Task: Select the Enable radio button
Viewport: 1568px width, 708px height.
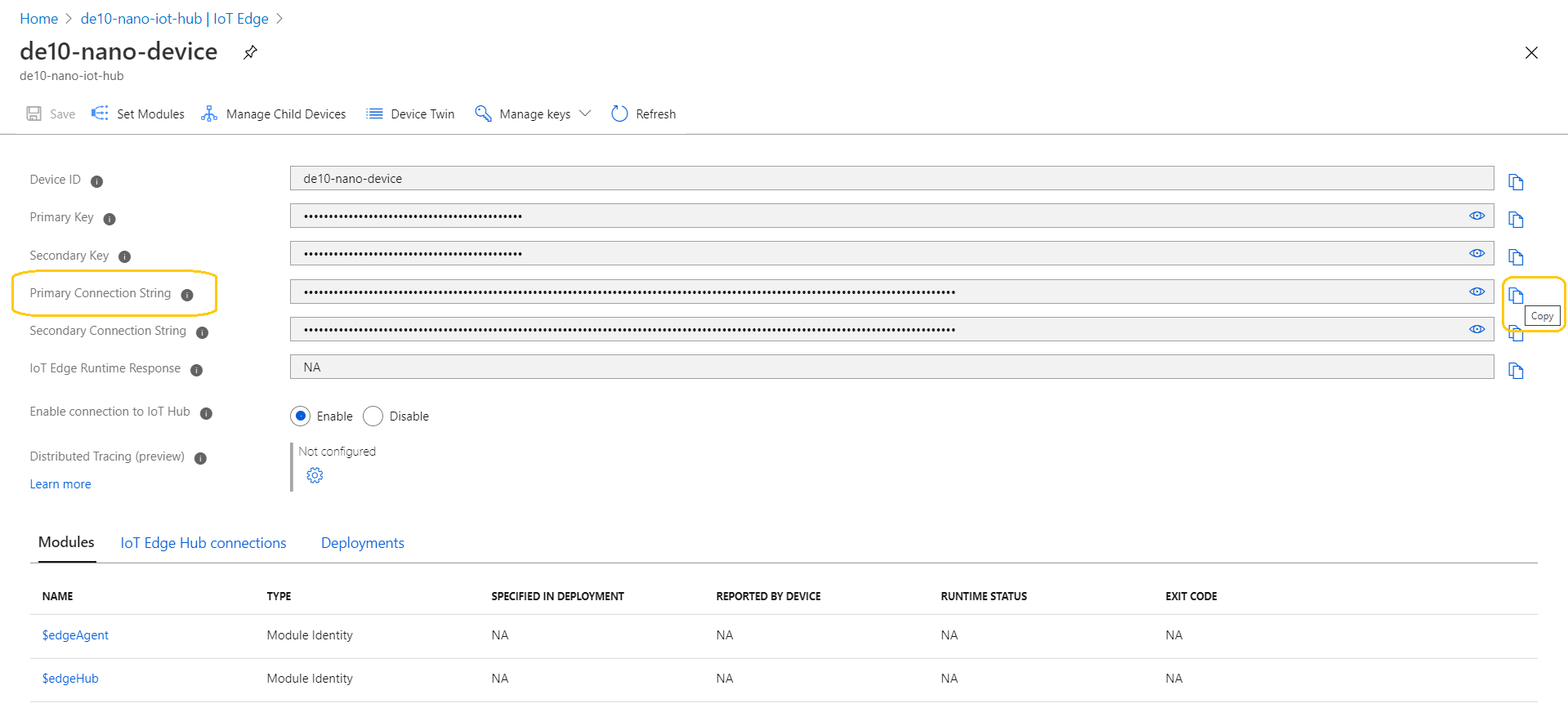Action: pyautogui.click(x=301, y=416)
